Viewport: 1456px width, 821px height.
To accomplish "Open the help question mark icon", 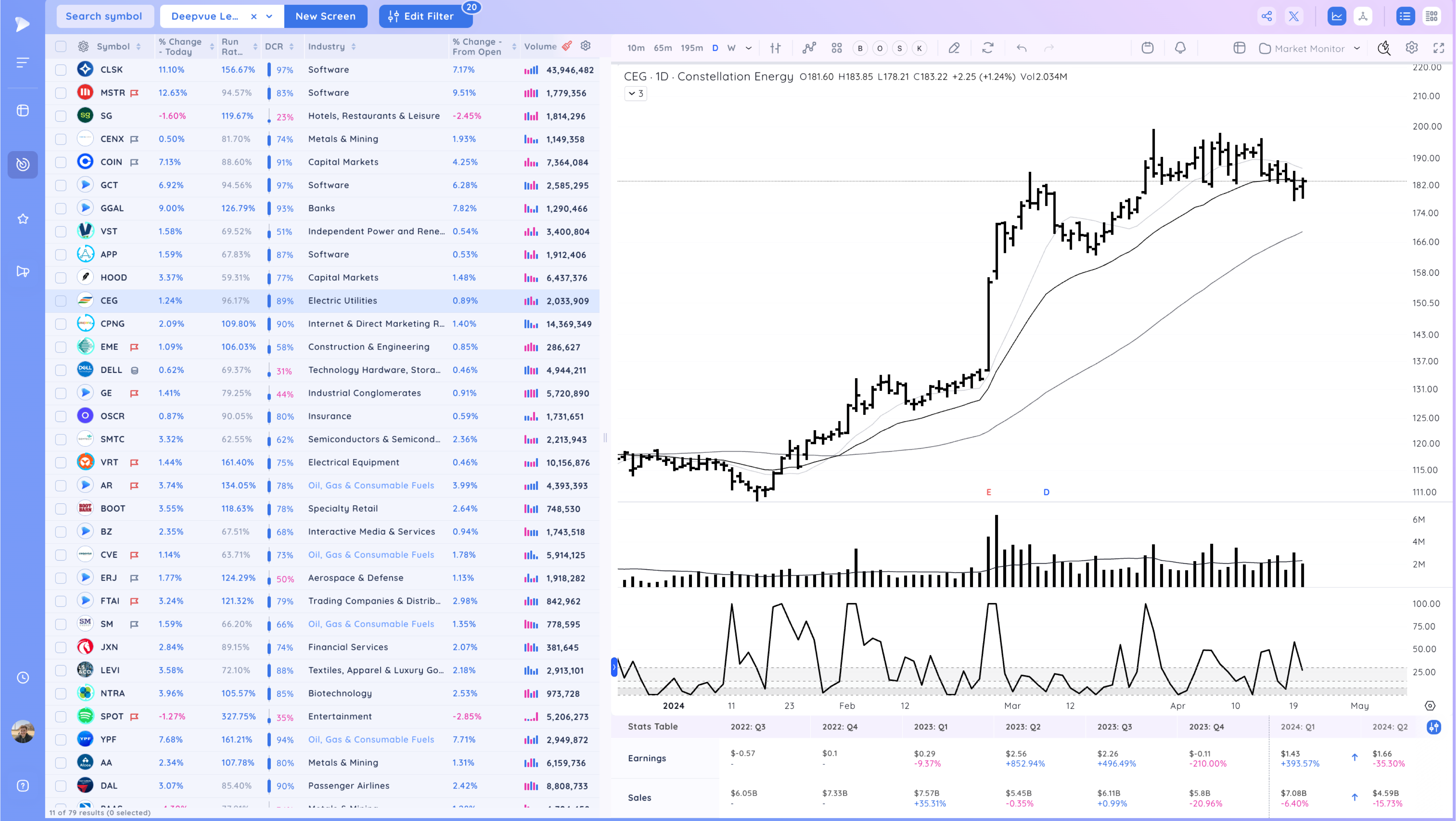I will point(23,786).
